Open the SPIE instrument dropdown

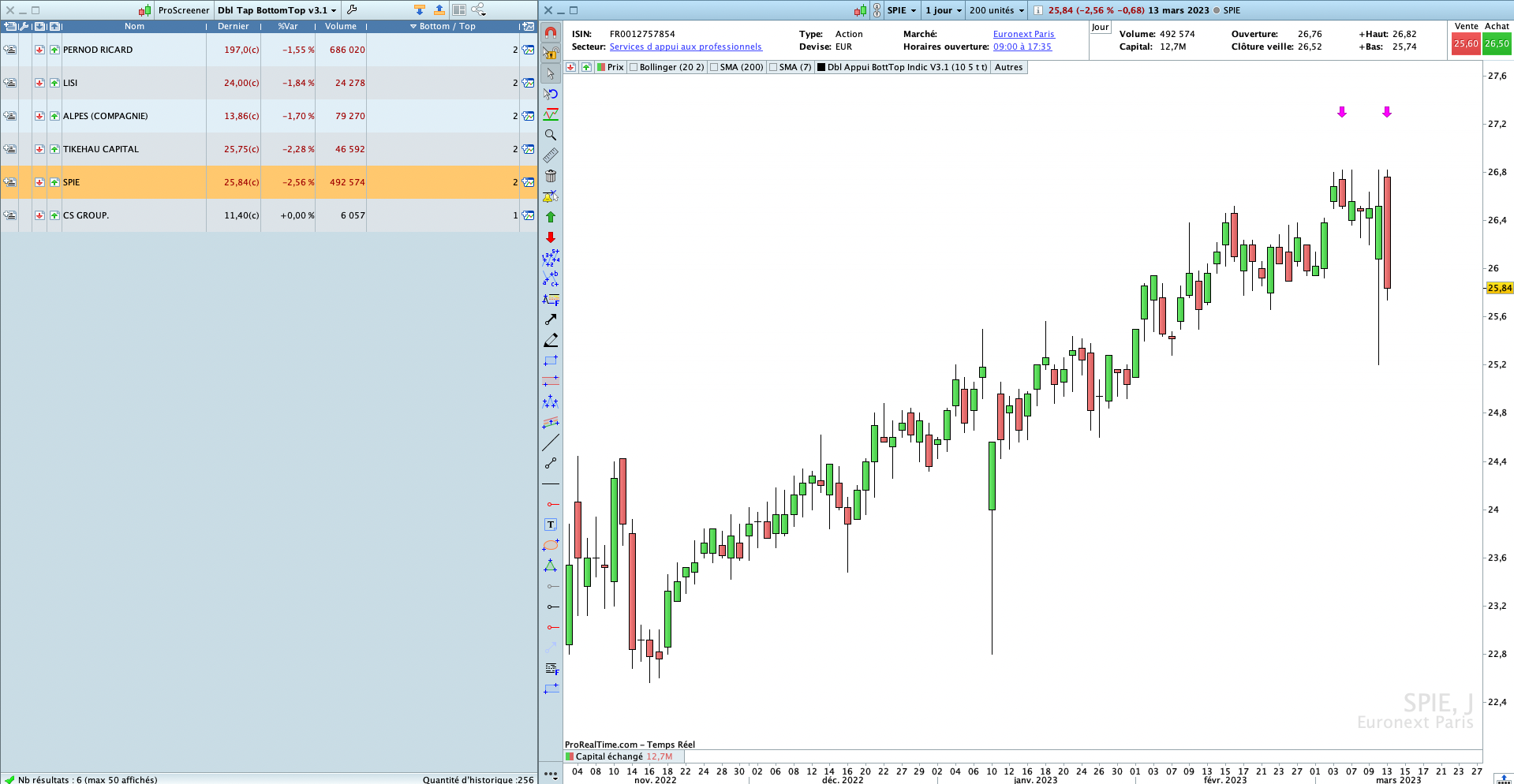click(x=902, y=10)
